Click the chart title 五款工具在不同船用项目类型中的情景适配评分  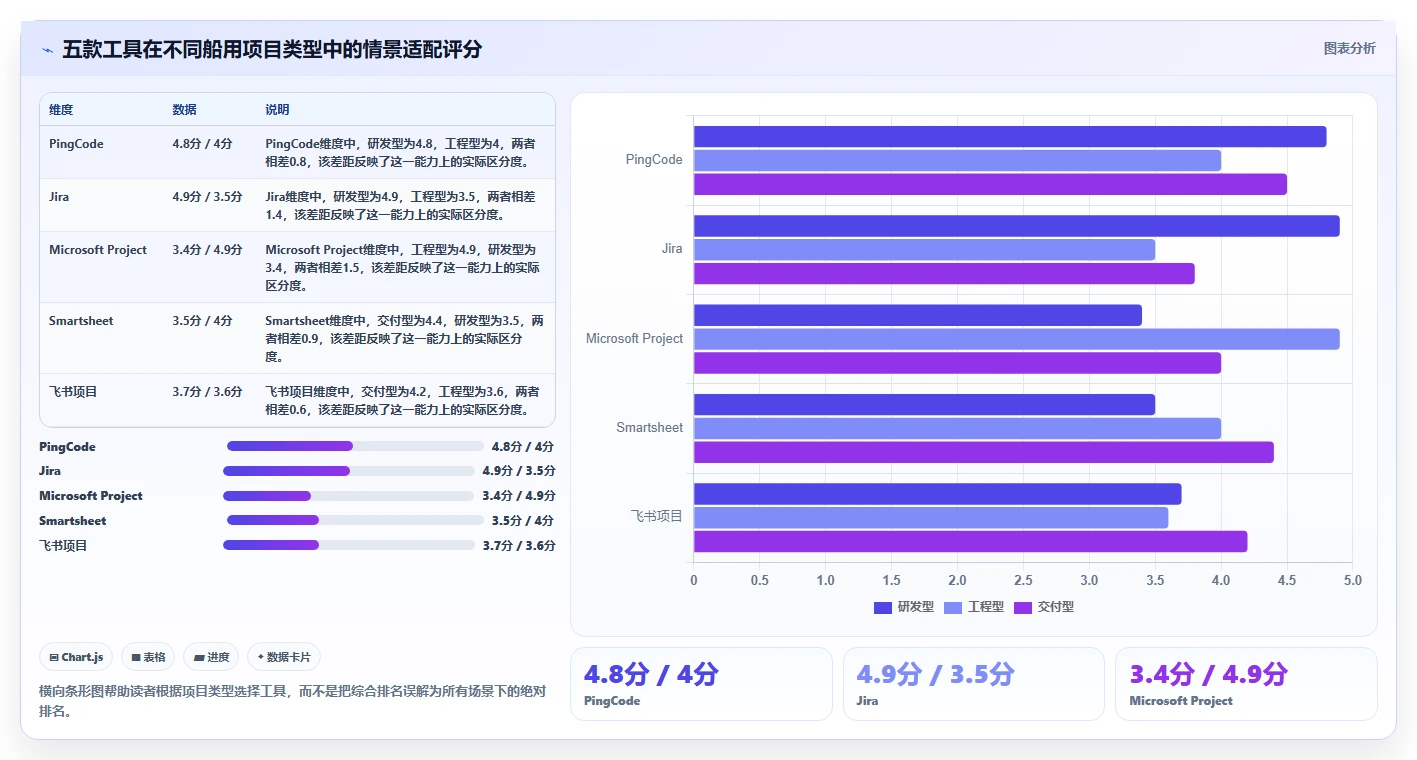[x=272, y=49]
